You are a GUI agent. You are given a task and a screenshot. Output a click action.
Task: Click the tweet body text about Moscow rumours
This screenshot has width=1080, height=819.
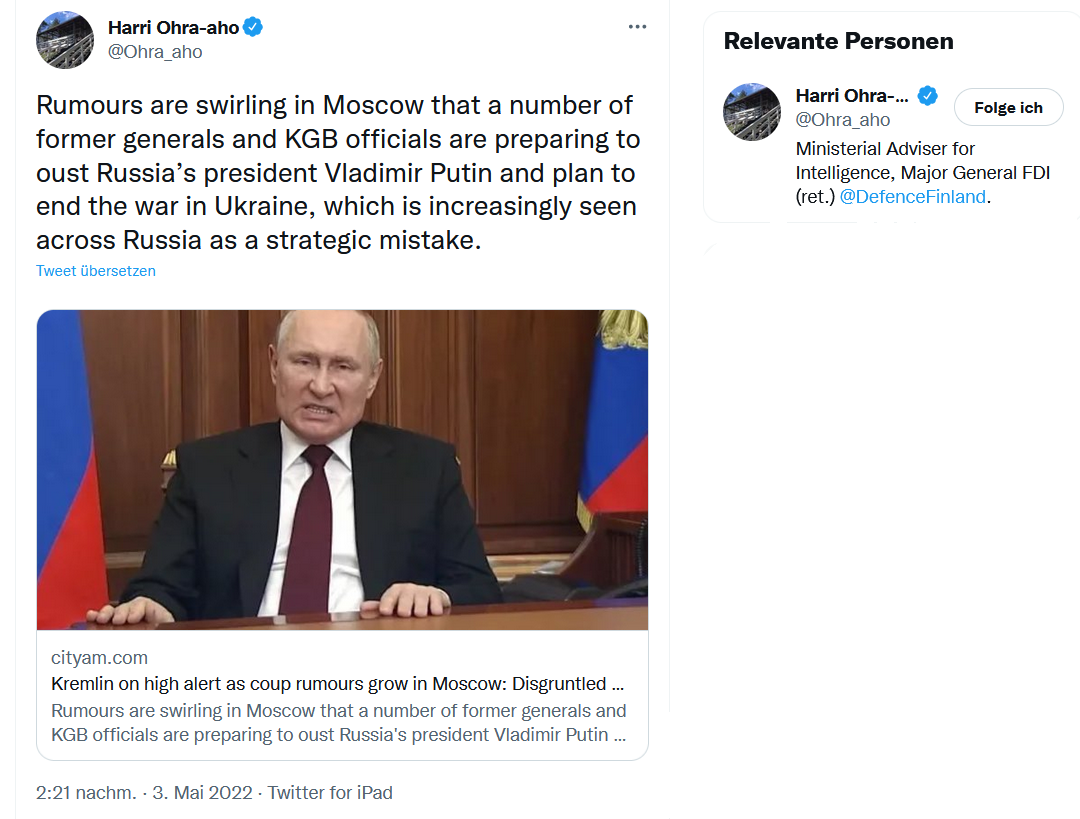click(x=338, y=172)
